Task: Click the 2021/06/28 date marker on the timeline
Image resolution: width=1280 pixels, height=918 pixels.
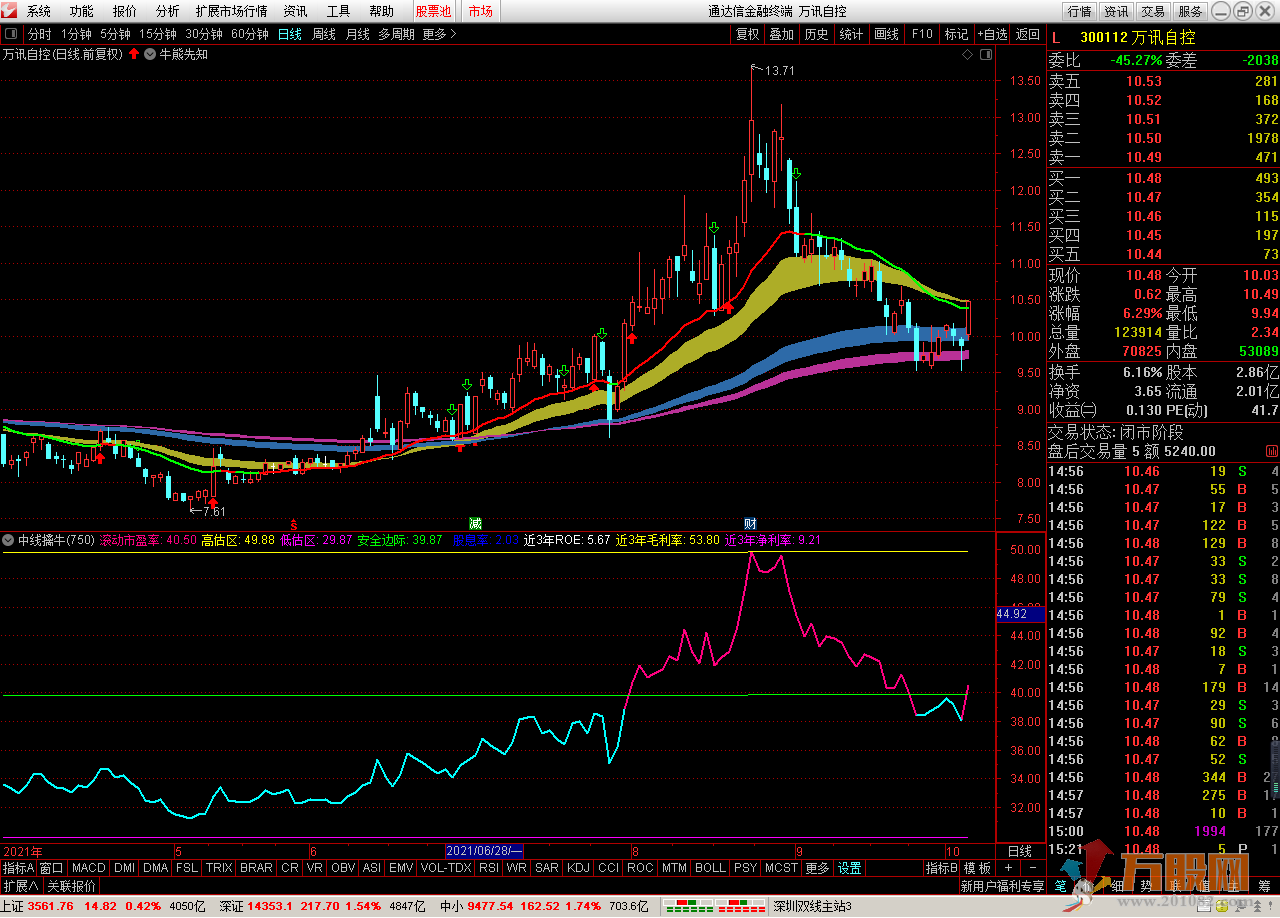Action: (x=485, y=851)
